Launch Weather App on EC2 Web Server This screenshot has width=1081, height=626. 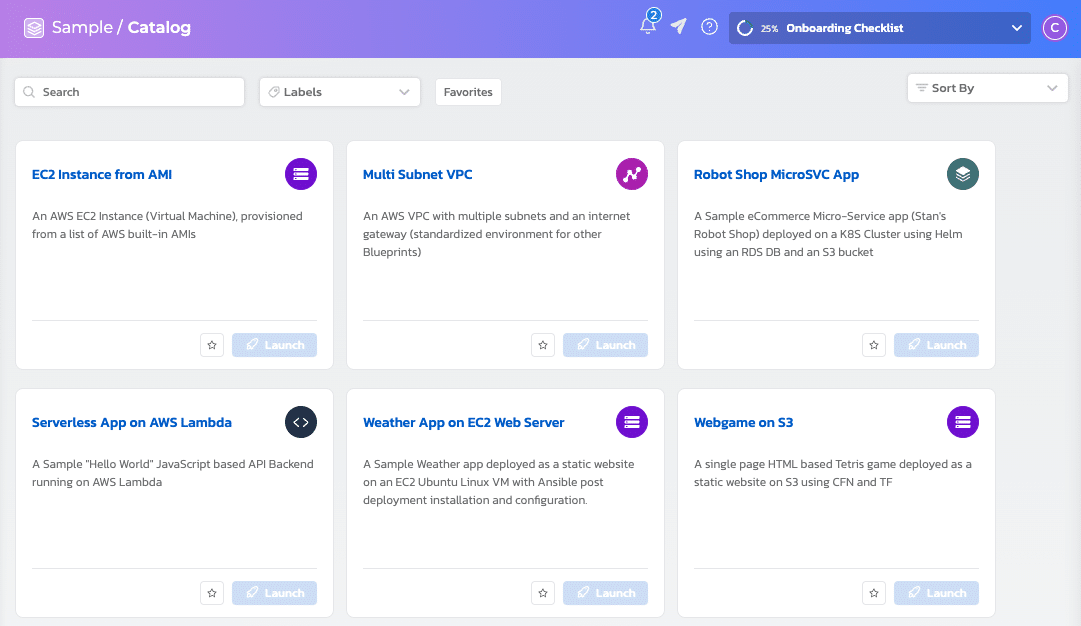coord(605,593)
